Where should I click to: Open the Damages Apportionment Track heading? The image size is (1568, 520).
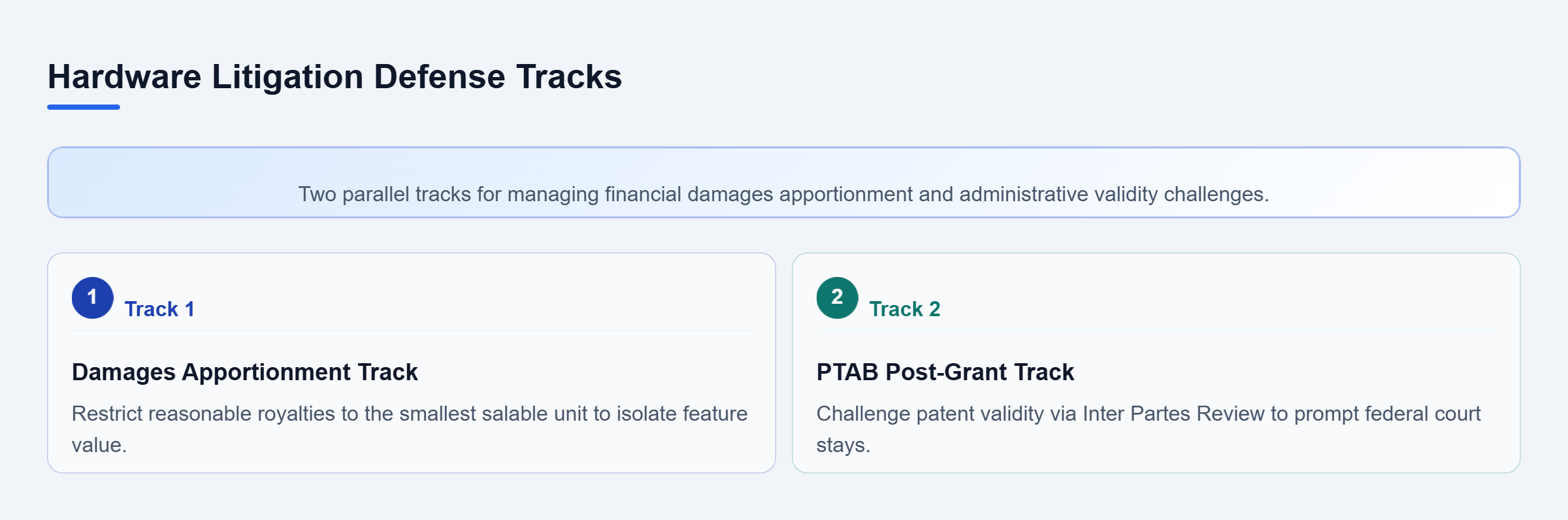[245, 372]
